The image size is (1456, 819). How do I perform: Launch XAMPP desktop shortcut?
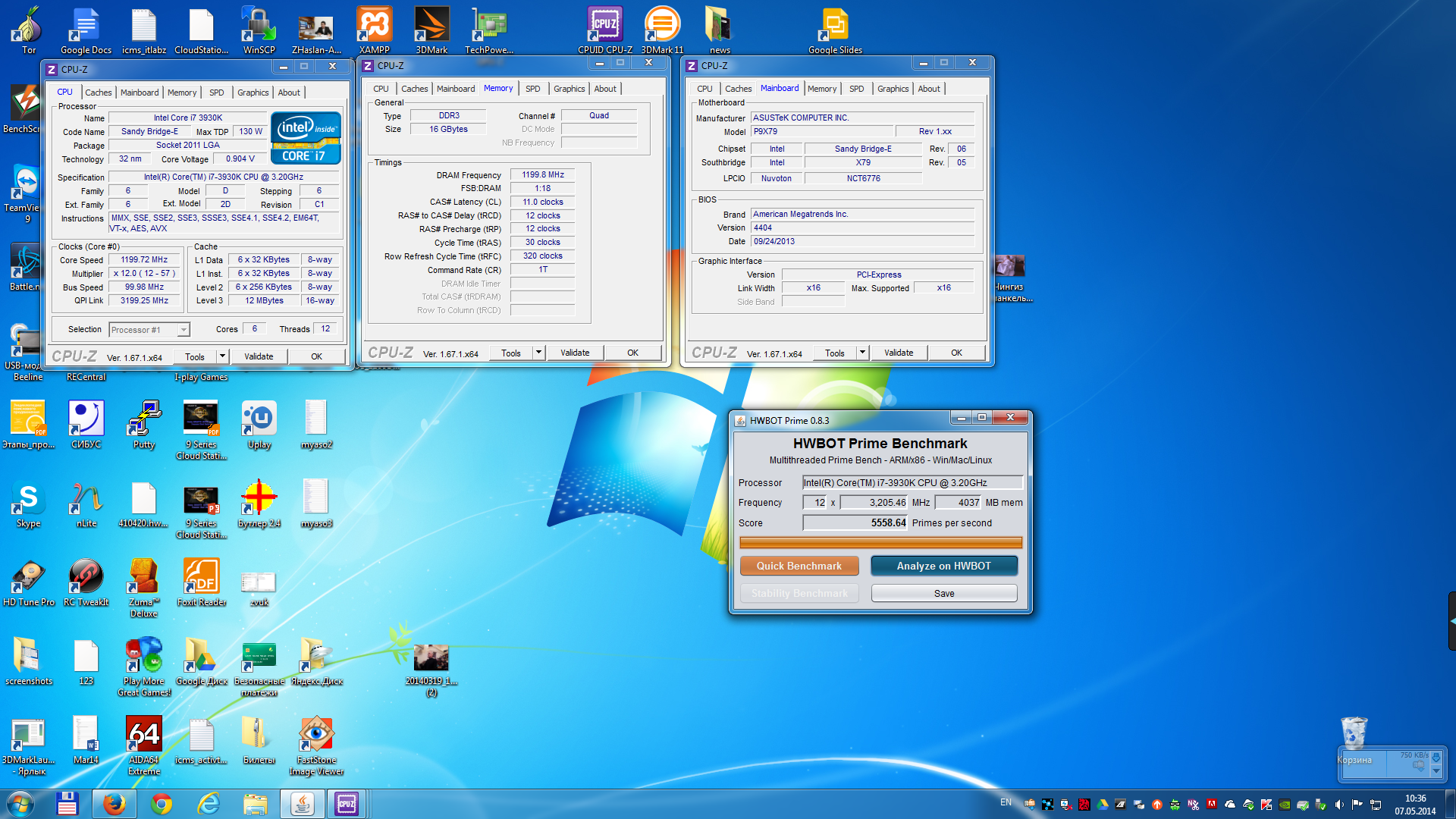tap(374, 30)
